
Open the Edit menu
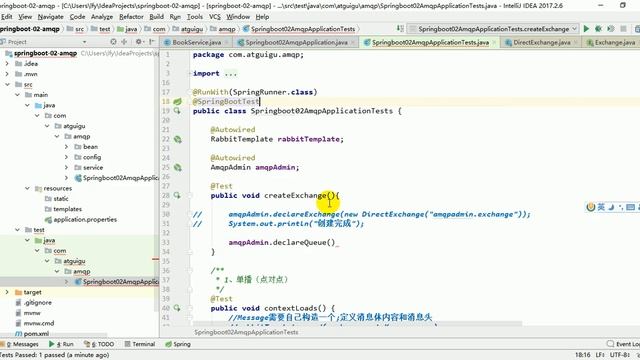pyautogui.click(x=7, y=17)
